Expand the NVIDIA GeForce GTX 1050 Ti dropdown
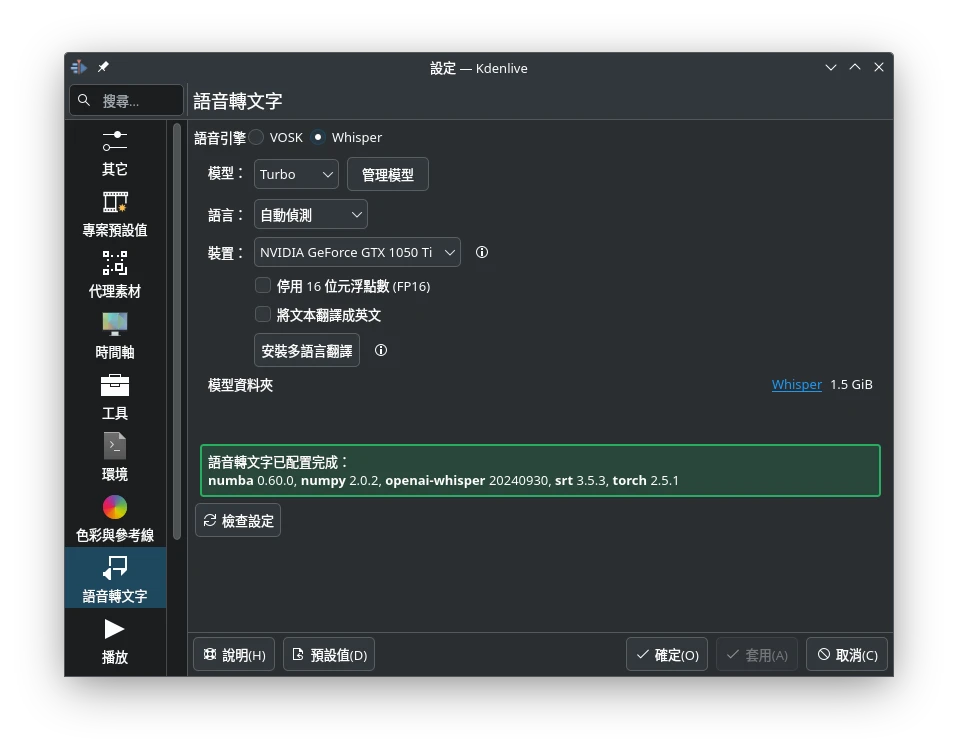 tap(357, 253)
